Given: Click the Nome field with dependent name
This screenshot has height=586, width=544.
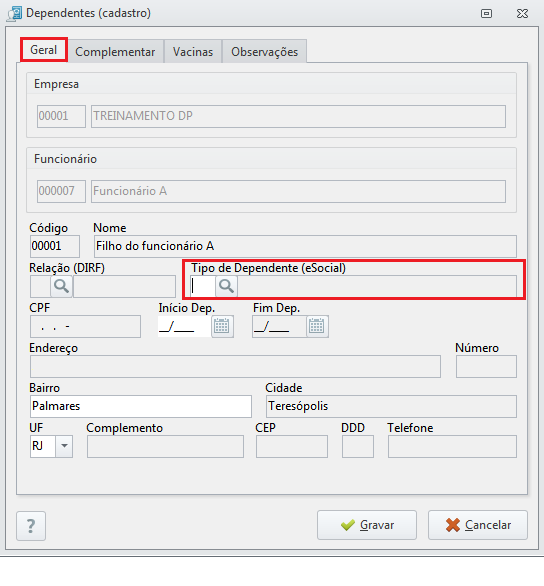Looking at the screenshot, I should coord(305,246).
